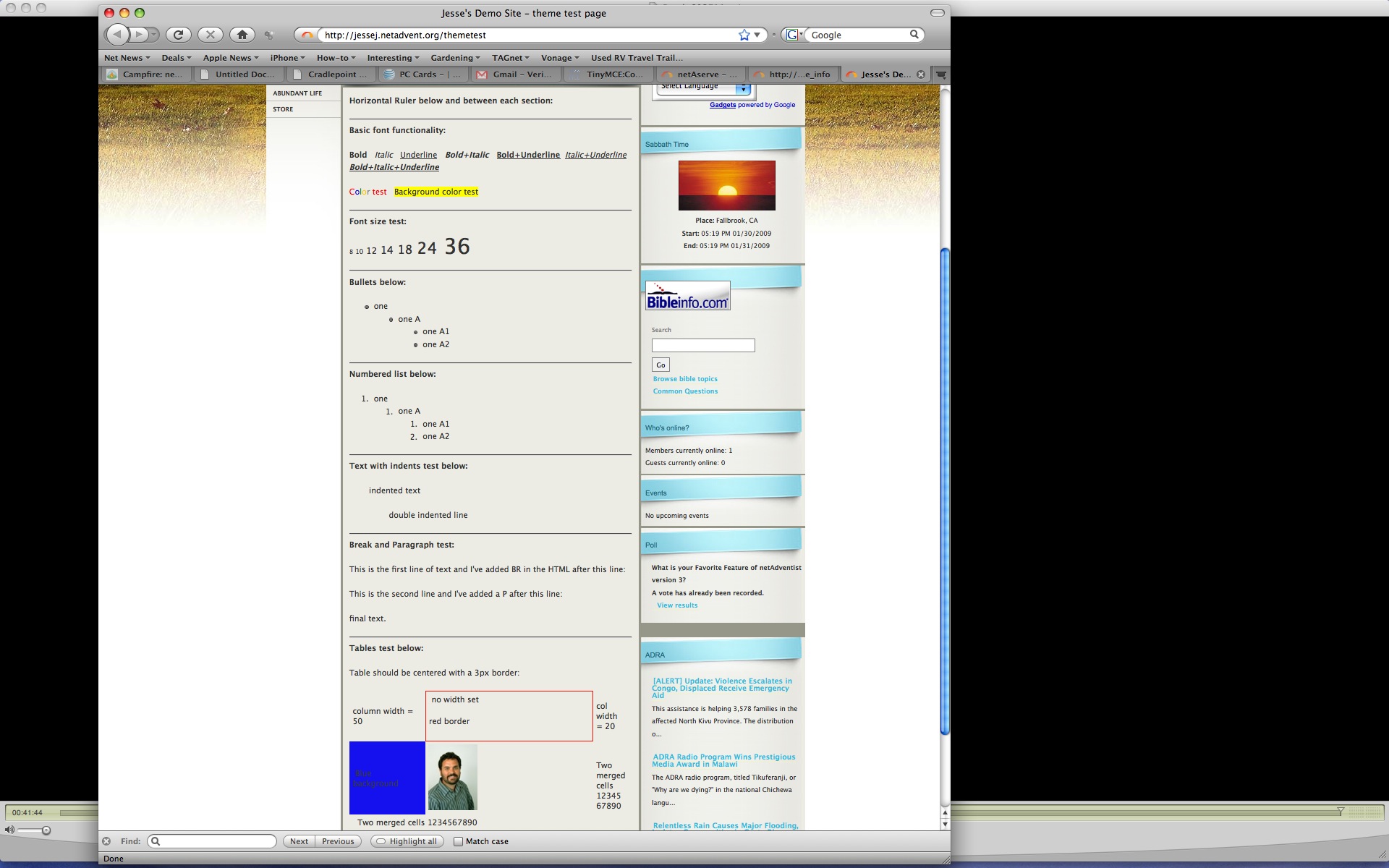Click the search magnifier icon in the Google box
Viewport: 1389px width, 868px height.
914,34
